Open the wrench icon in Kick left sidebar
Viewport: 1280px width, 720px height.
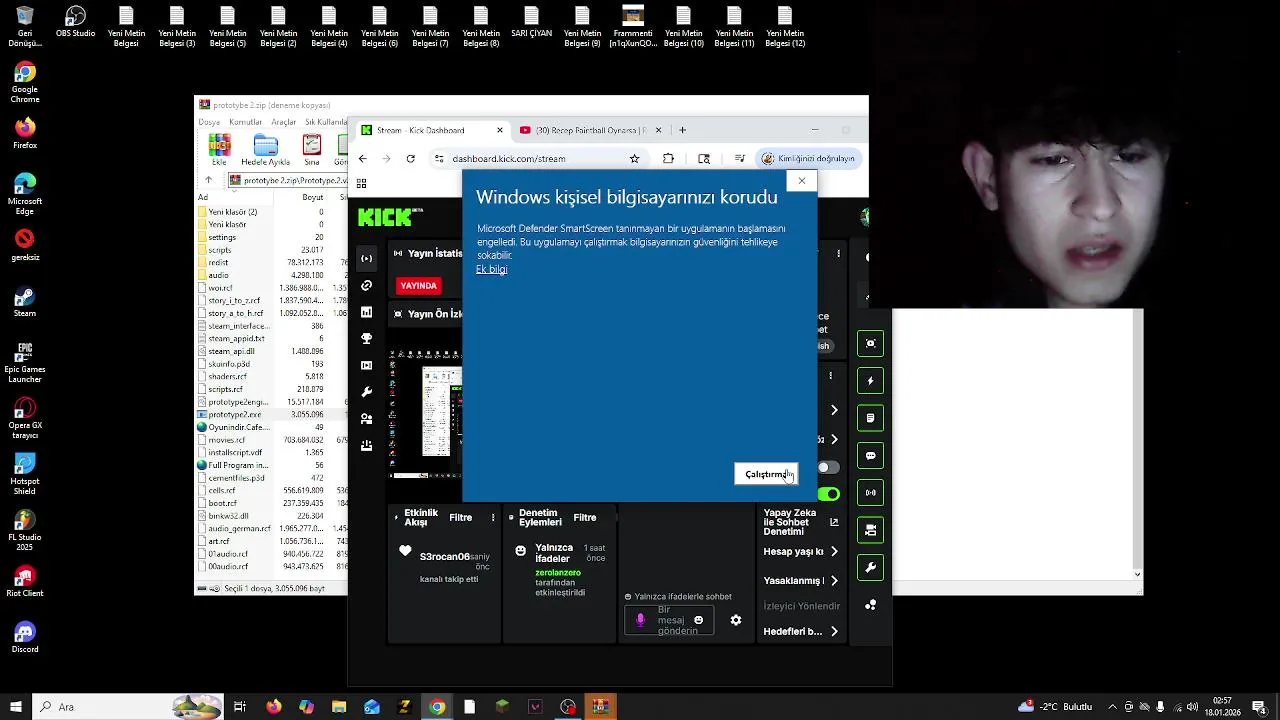tap(366, 392)
